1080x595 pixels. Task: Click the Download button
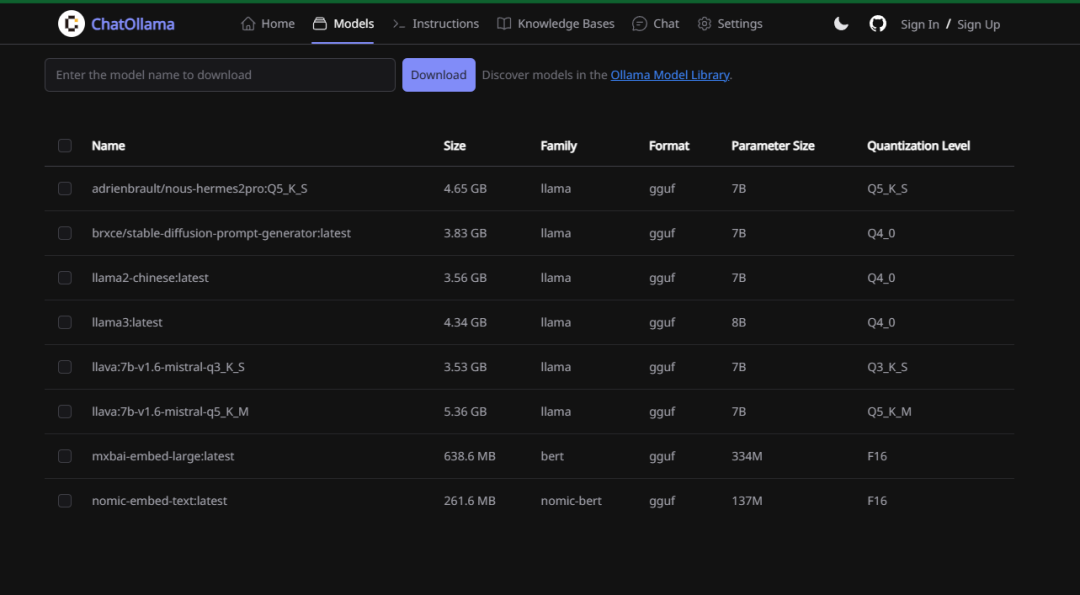439,75
